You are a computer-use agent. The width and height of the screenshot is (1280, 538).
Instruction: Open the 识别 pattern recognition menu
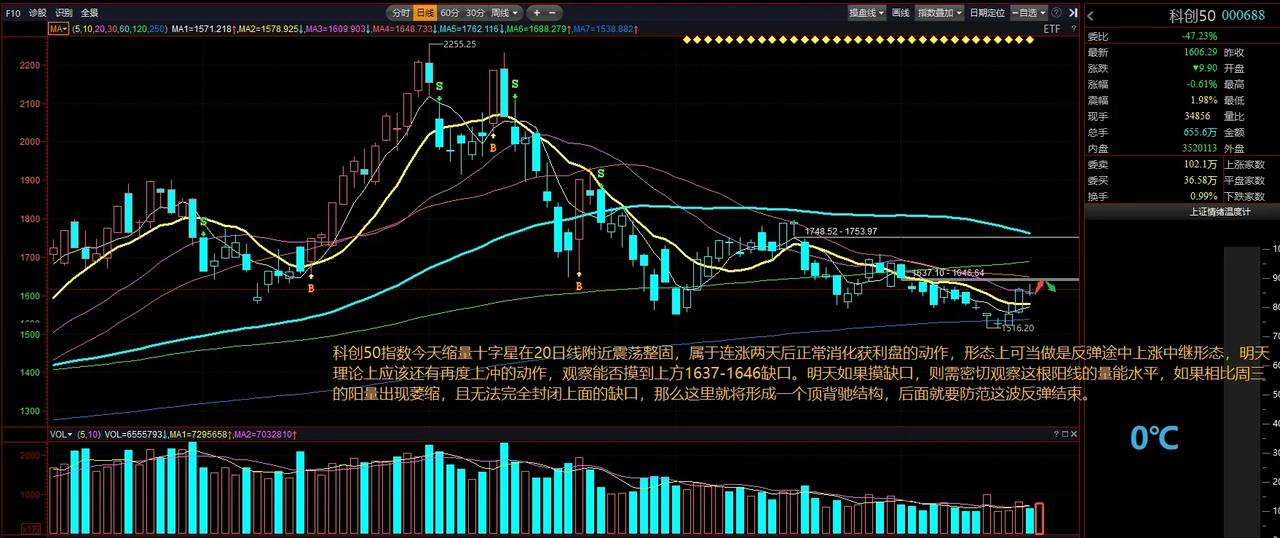pos(63,13)
